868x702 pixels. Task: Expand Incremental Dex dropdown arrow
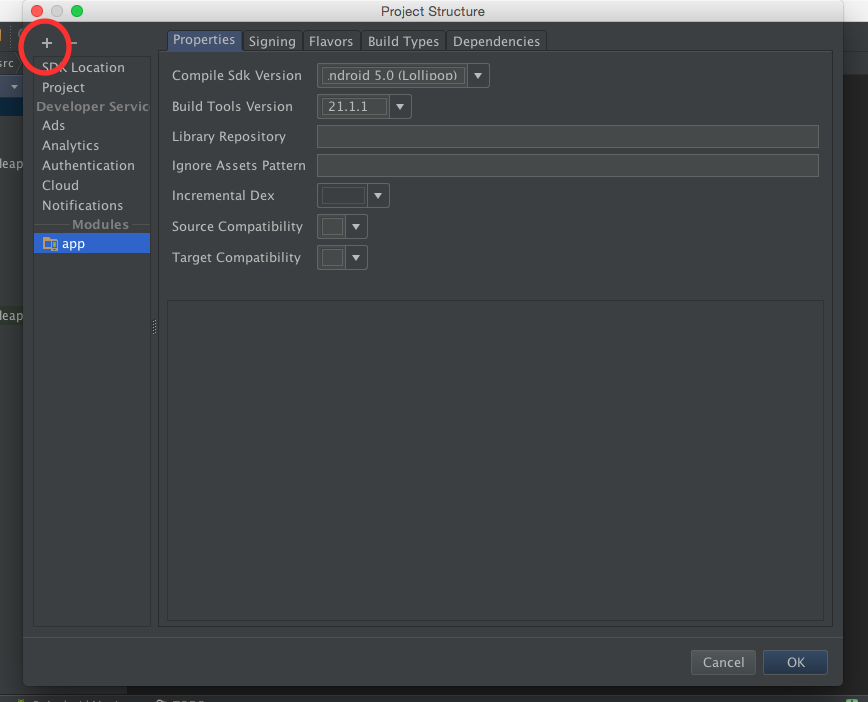coord(378,195)
